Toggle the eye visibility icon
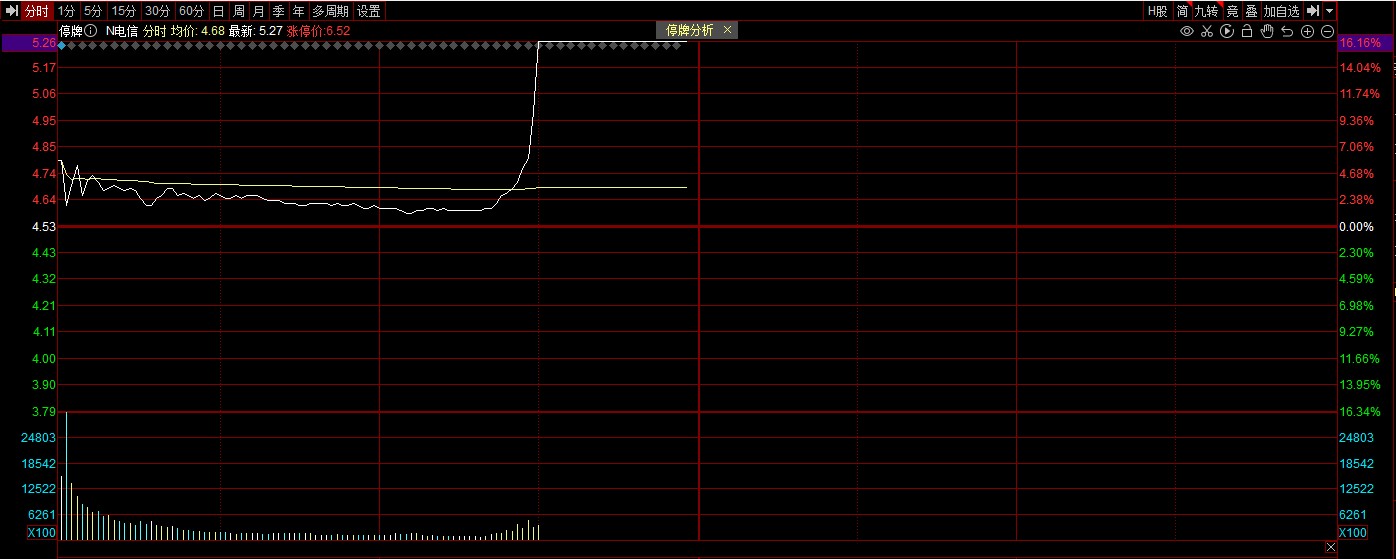The height and width of the screenshot is (559, 1396). pos(1187,32)
